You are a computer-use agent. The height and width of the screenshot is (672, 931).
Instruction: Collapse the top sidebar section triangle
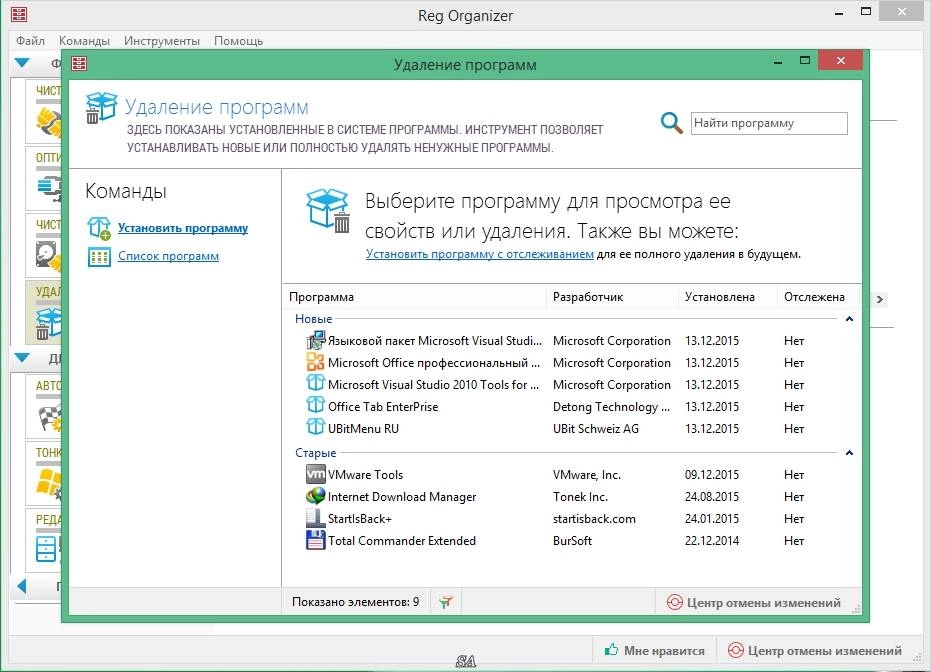(x=22, y=62)
